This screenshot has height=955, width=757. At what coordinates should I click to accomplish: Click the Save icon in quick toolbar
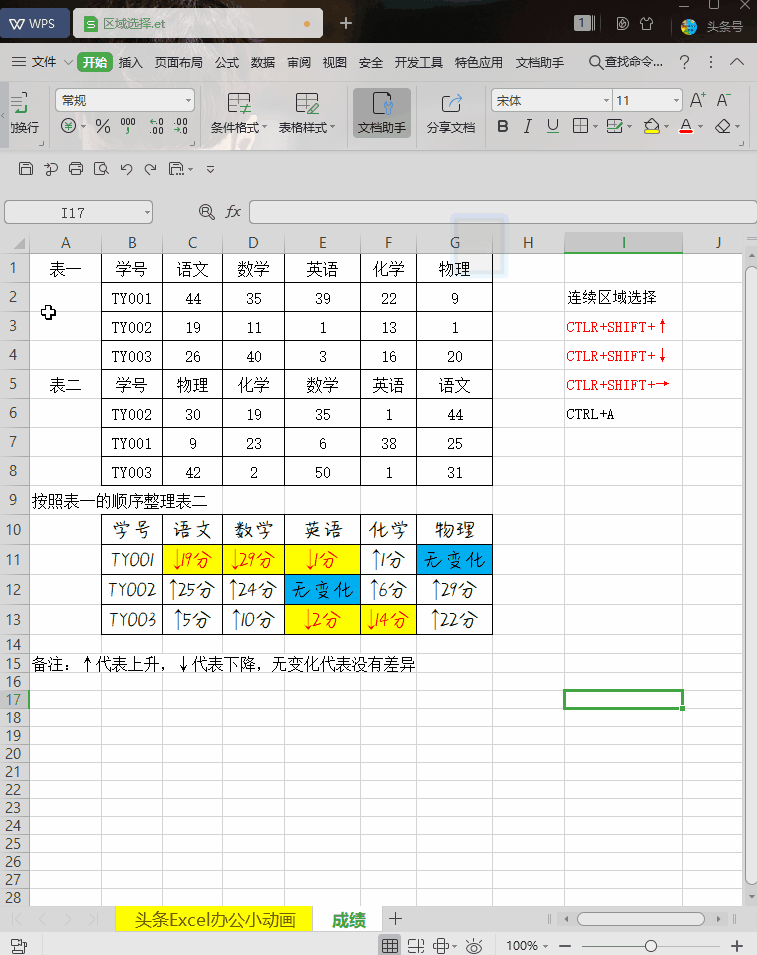26,169
